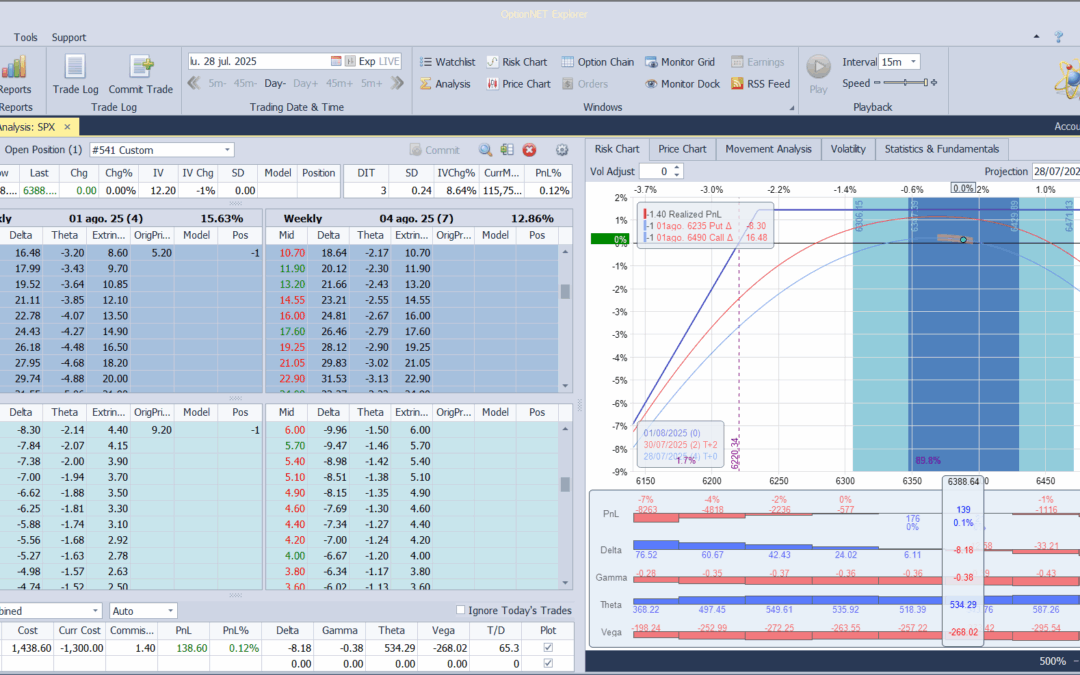1080x675 pixels.
Task: Toggle Plot checkbox in second totals row
Action: pyautogui.click(x=546, y=663)
